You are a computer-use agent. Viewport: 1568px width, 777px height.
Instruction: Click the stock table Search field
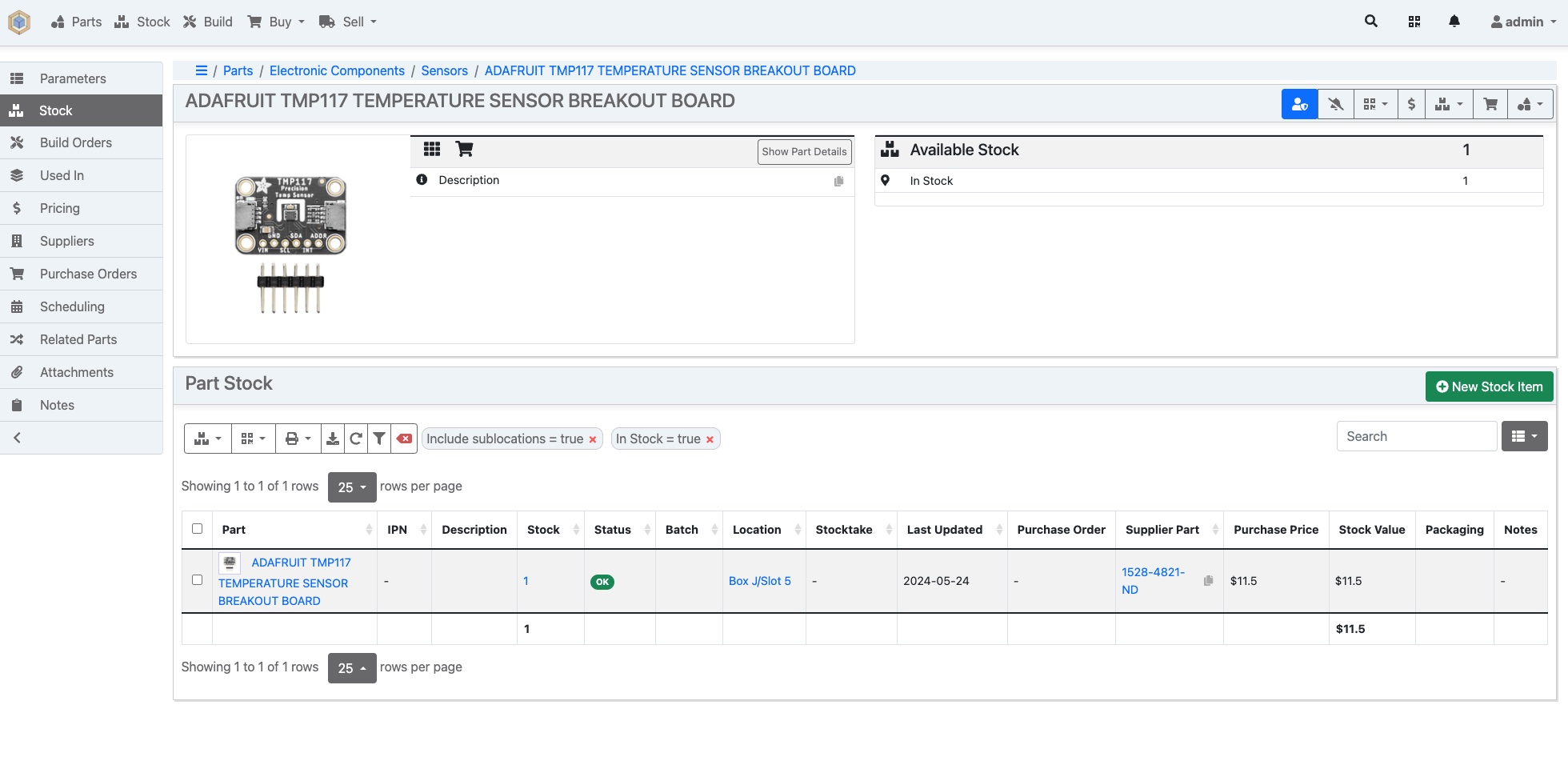pyautogui.click(x=1416, y=436)
